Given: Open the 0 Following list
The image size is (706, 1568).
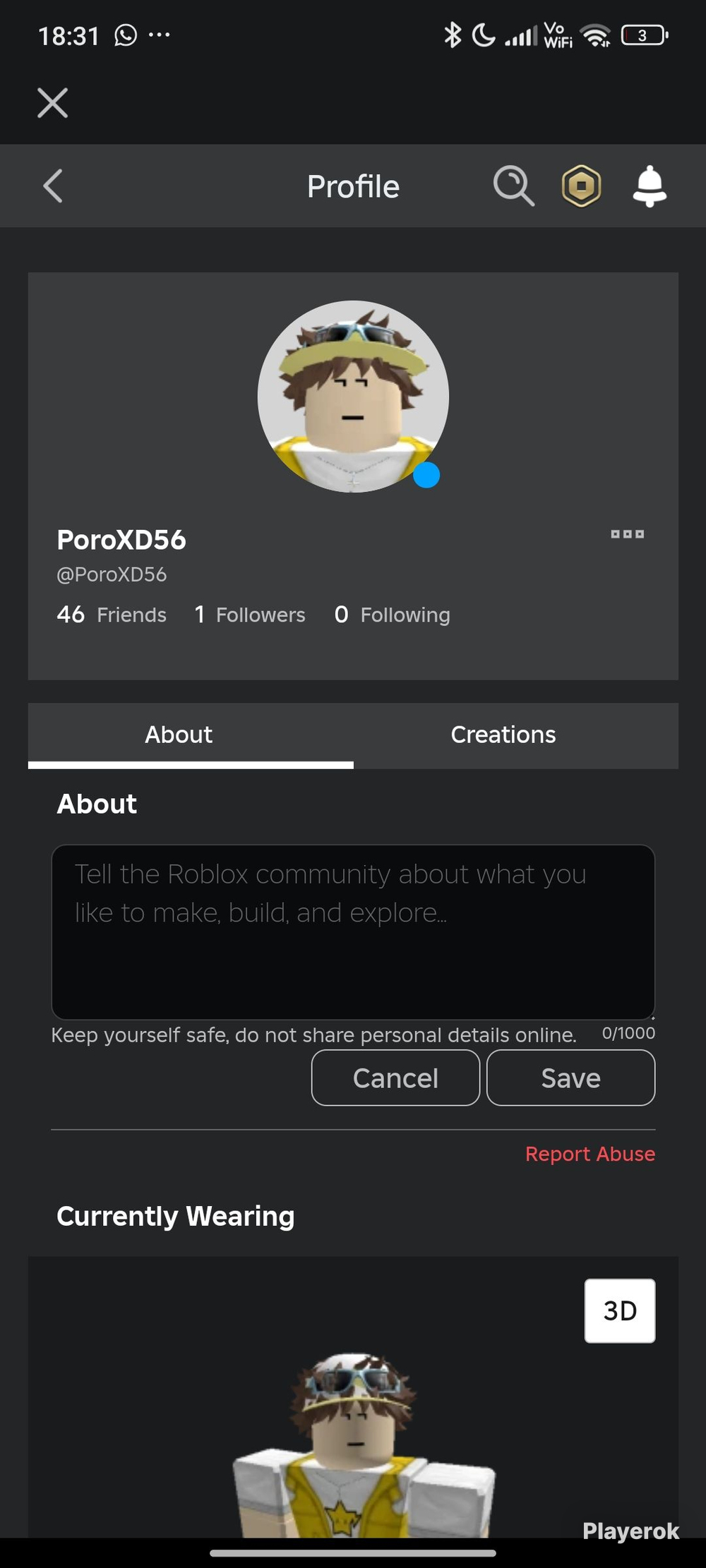Looking at the screenshot, I should point(392,615).
